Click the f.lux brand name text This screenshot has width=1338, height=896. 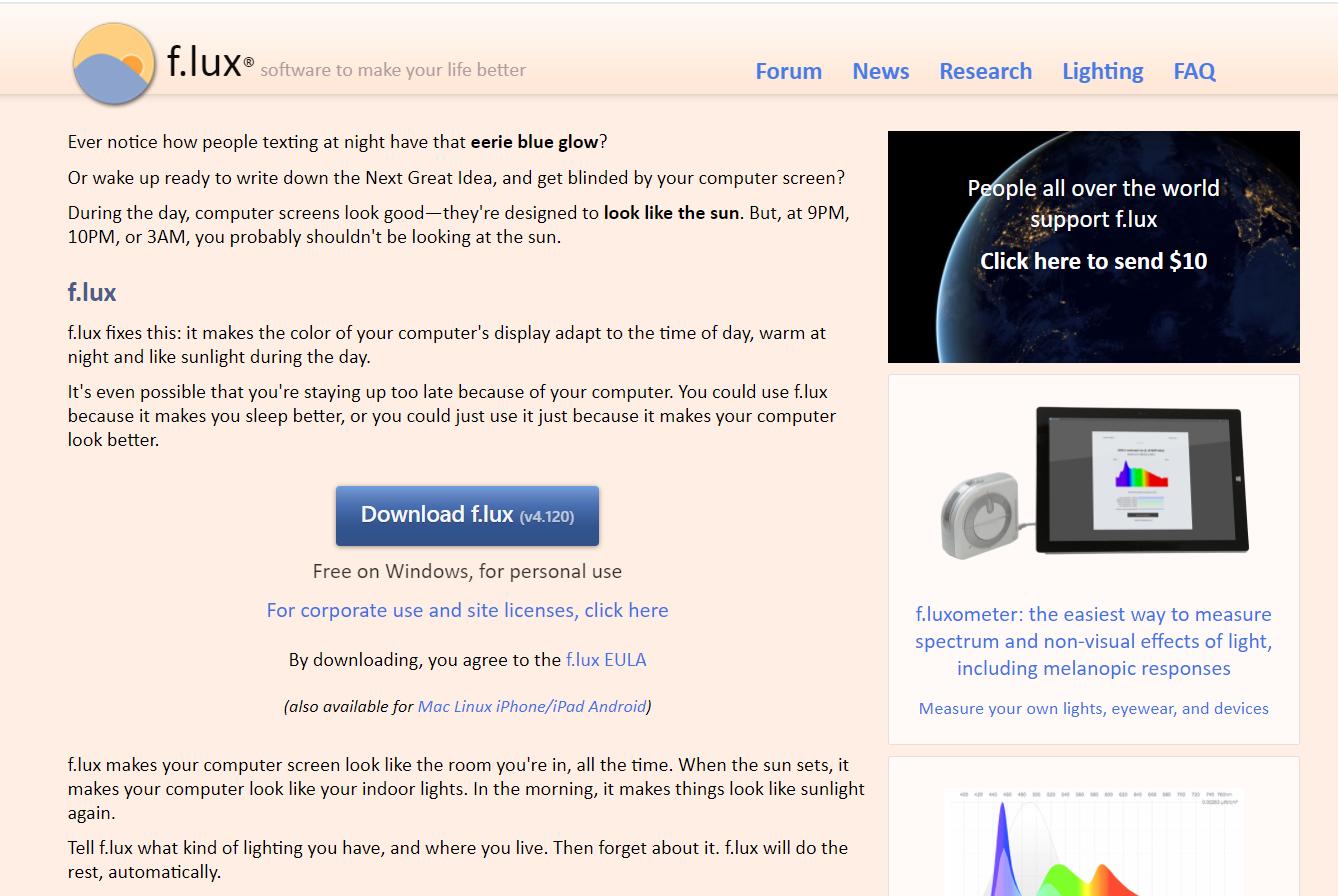[x=204, y=63]
